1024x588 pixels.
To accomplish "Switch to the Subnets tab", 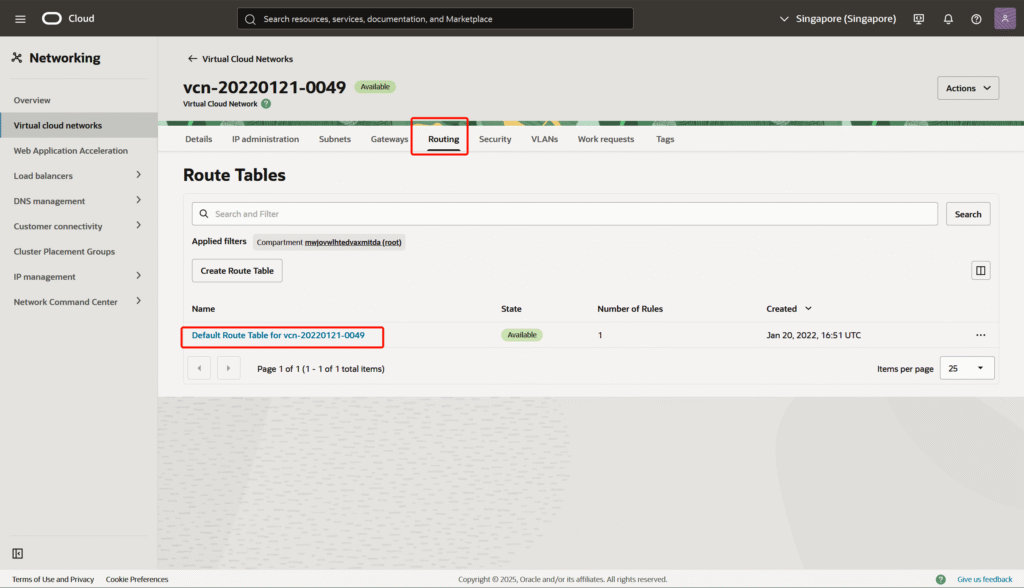I will tap(334, 139).
